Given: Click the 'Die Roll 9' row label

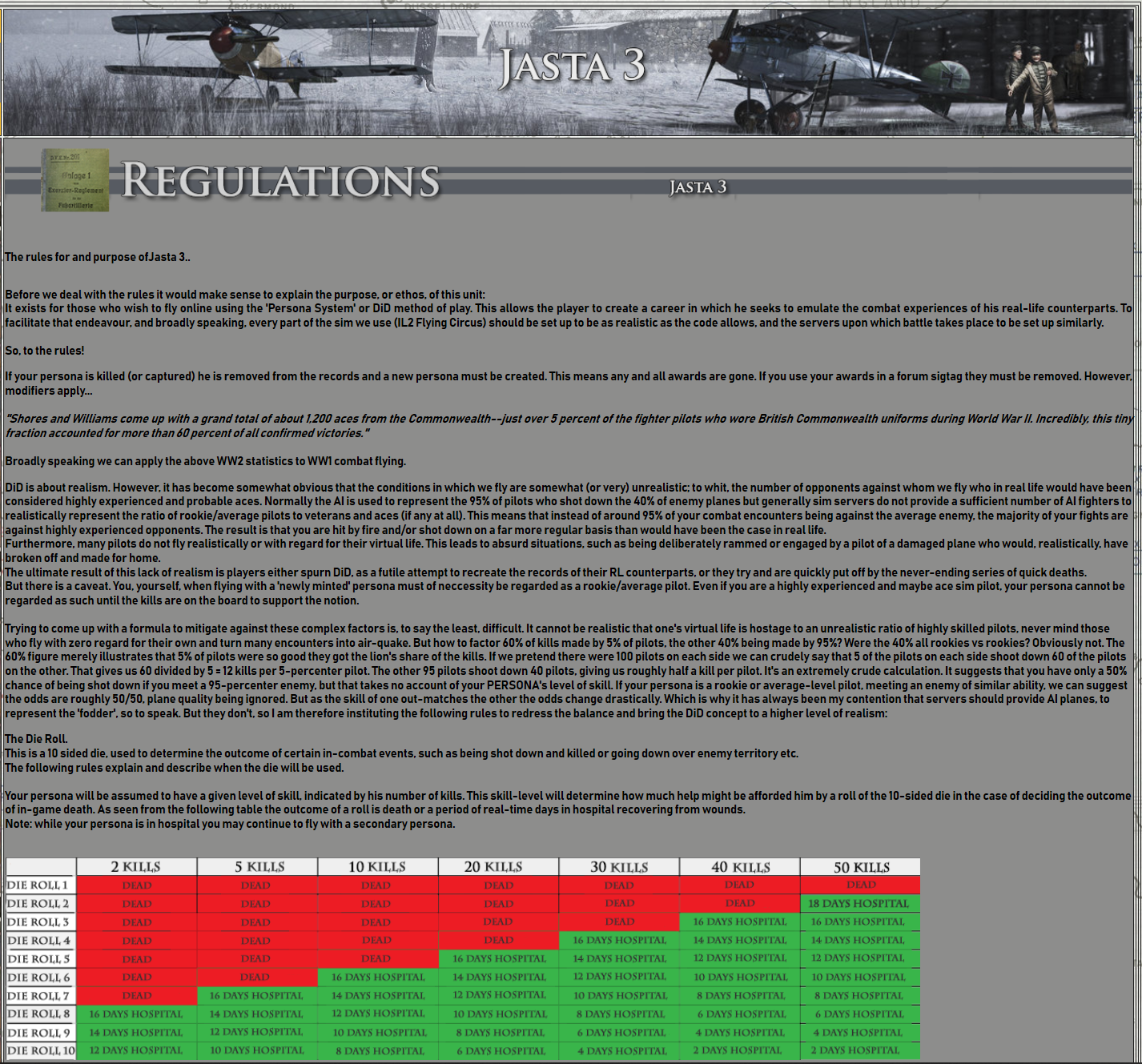Looking at the screenshot, I should pyautogui.click(x=41, y=1032).
